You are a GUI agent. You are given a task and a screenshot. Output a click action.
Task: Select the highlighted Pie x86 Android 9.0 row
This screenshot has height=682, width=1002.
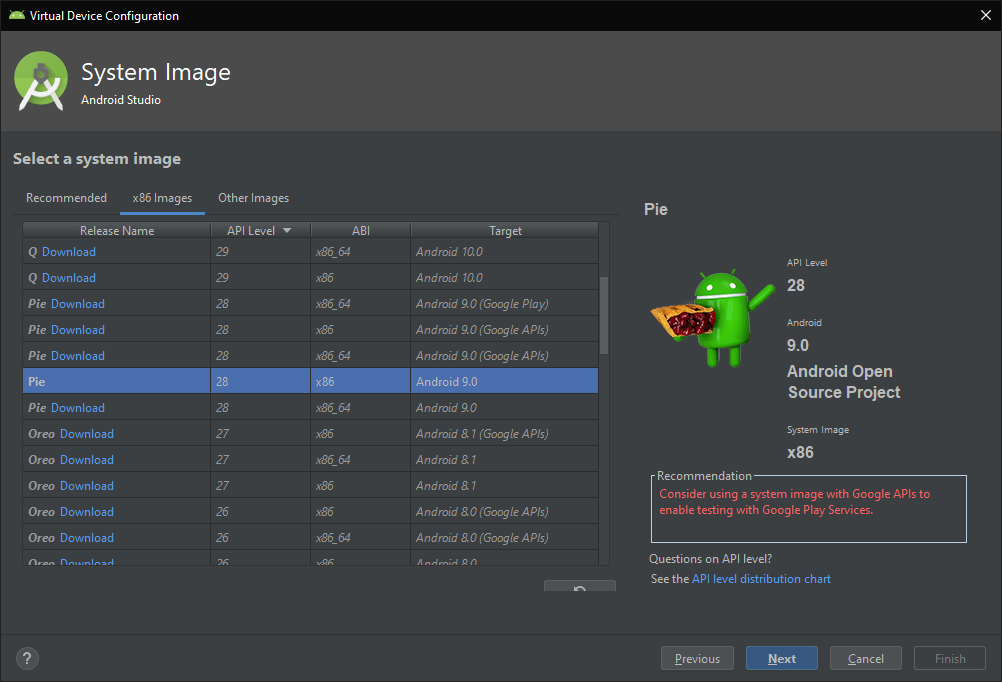pos(311,382)
